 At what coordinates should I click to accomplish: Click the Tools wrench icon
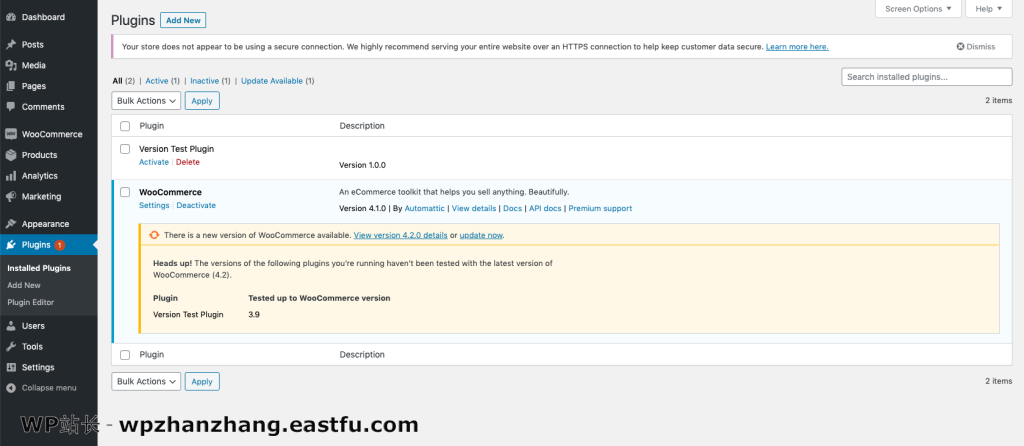pos(10,347)
